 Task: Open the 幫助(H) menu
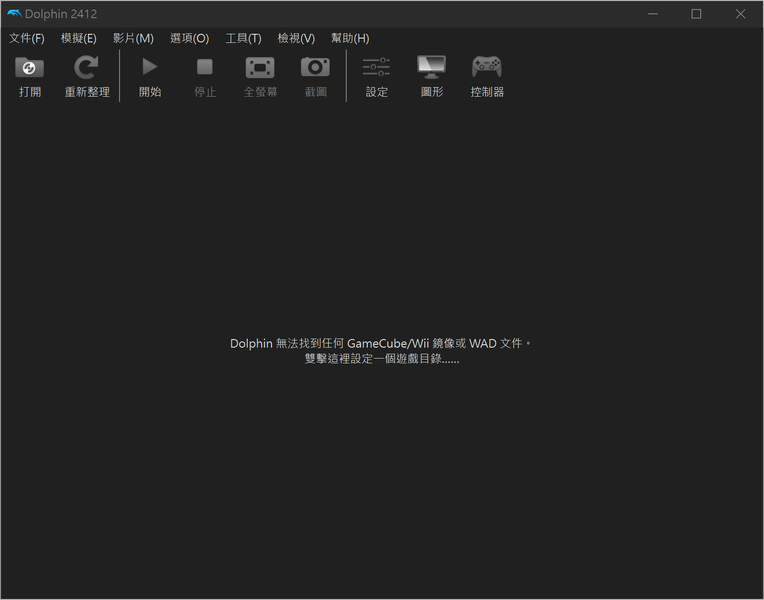[350, 38]
